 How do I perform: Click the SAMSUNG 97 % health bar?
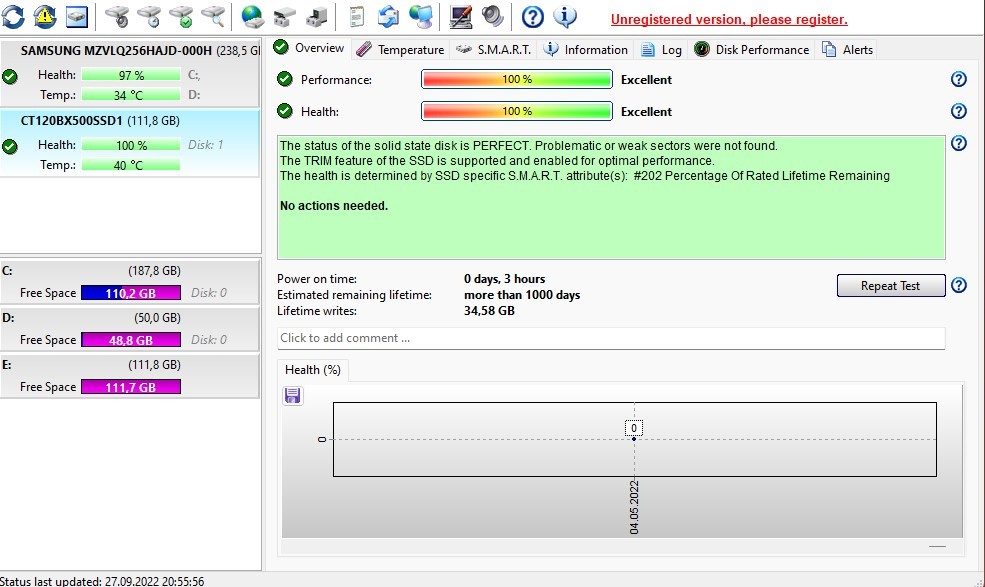coord(131,75)
